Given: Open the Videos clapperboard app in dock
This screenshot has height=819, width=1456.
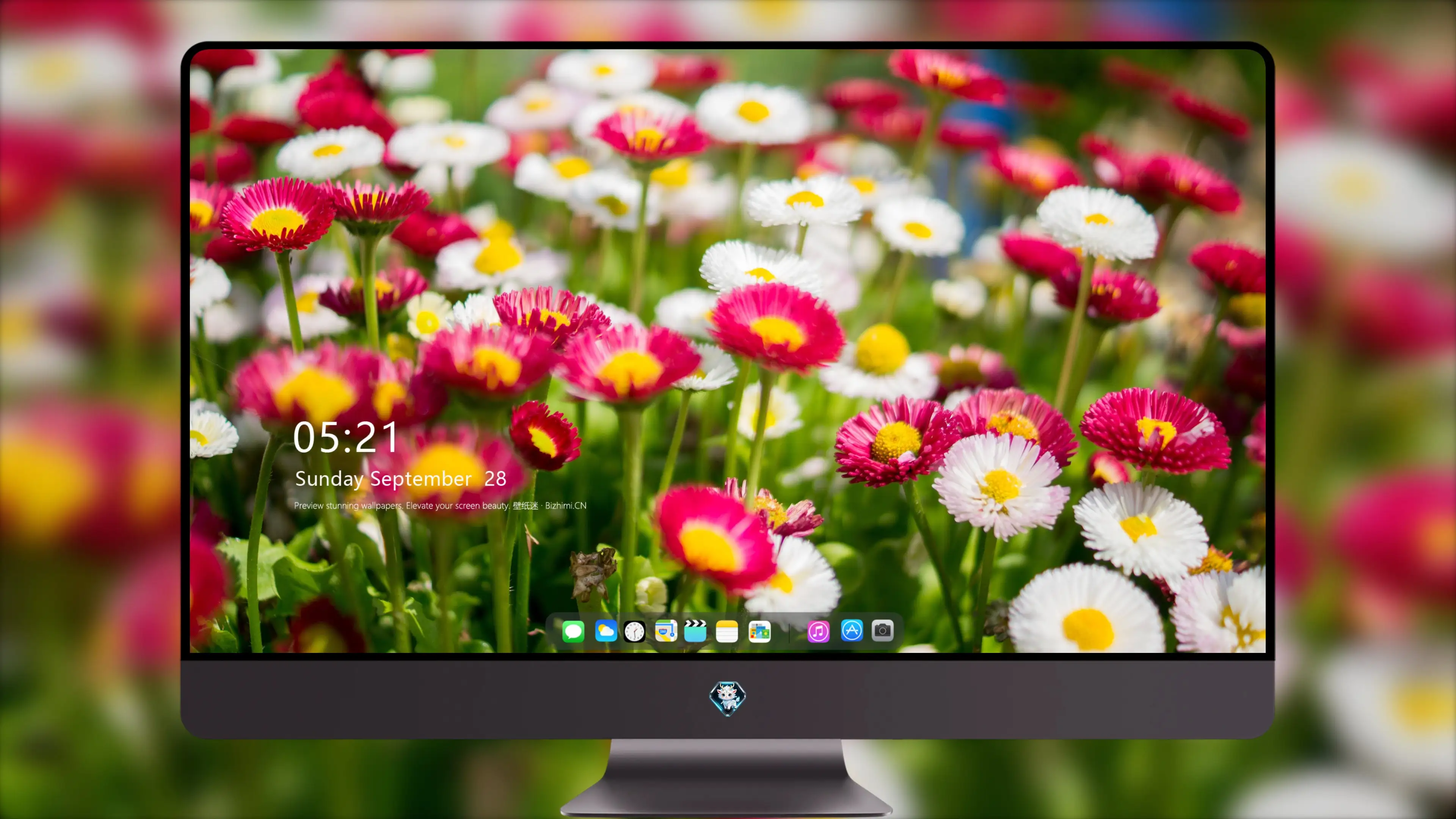Looking at the screenshot, I should click(695, 631).
